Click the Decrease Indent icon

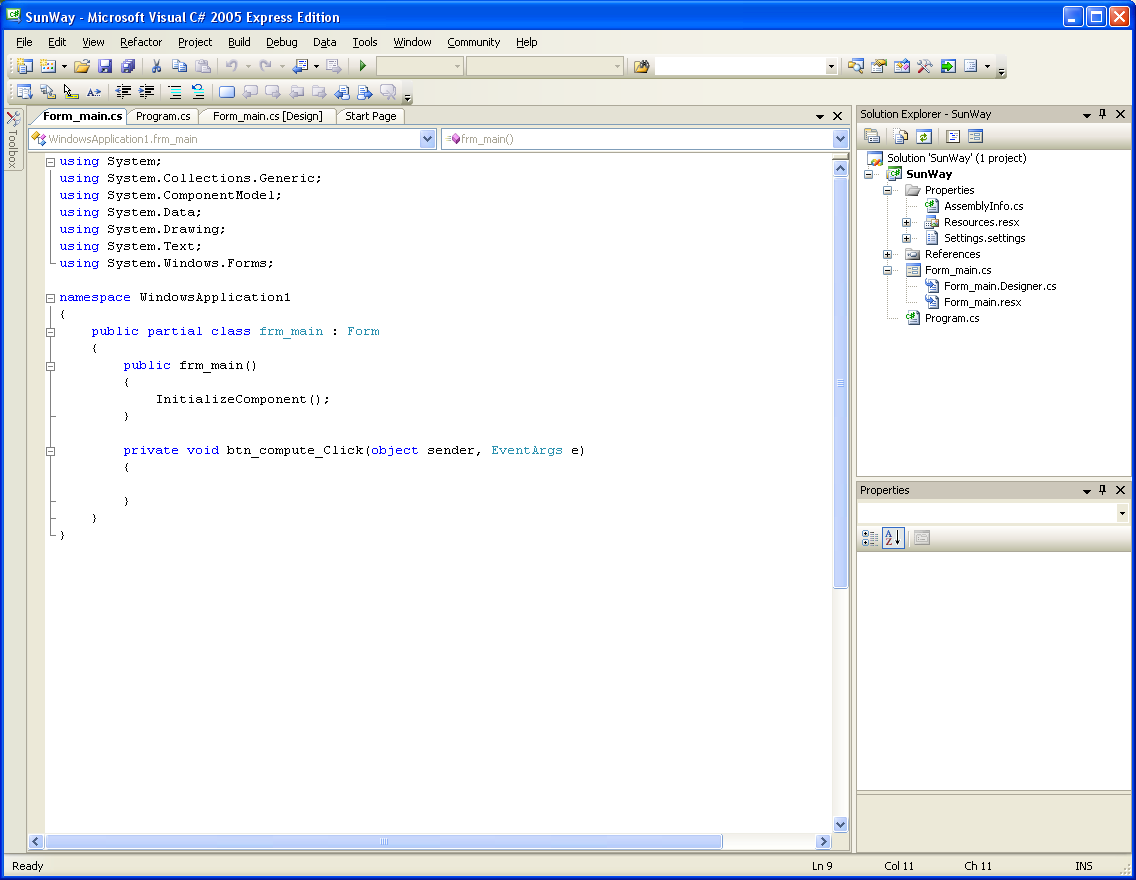pyautogui.click(x=124, y=92)
